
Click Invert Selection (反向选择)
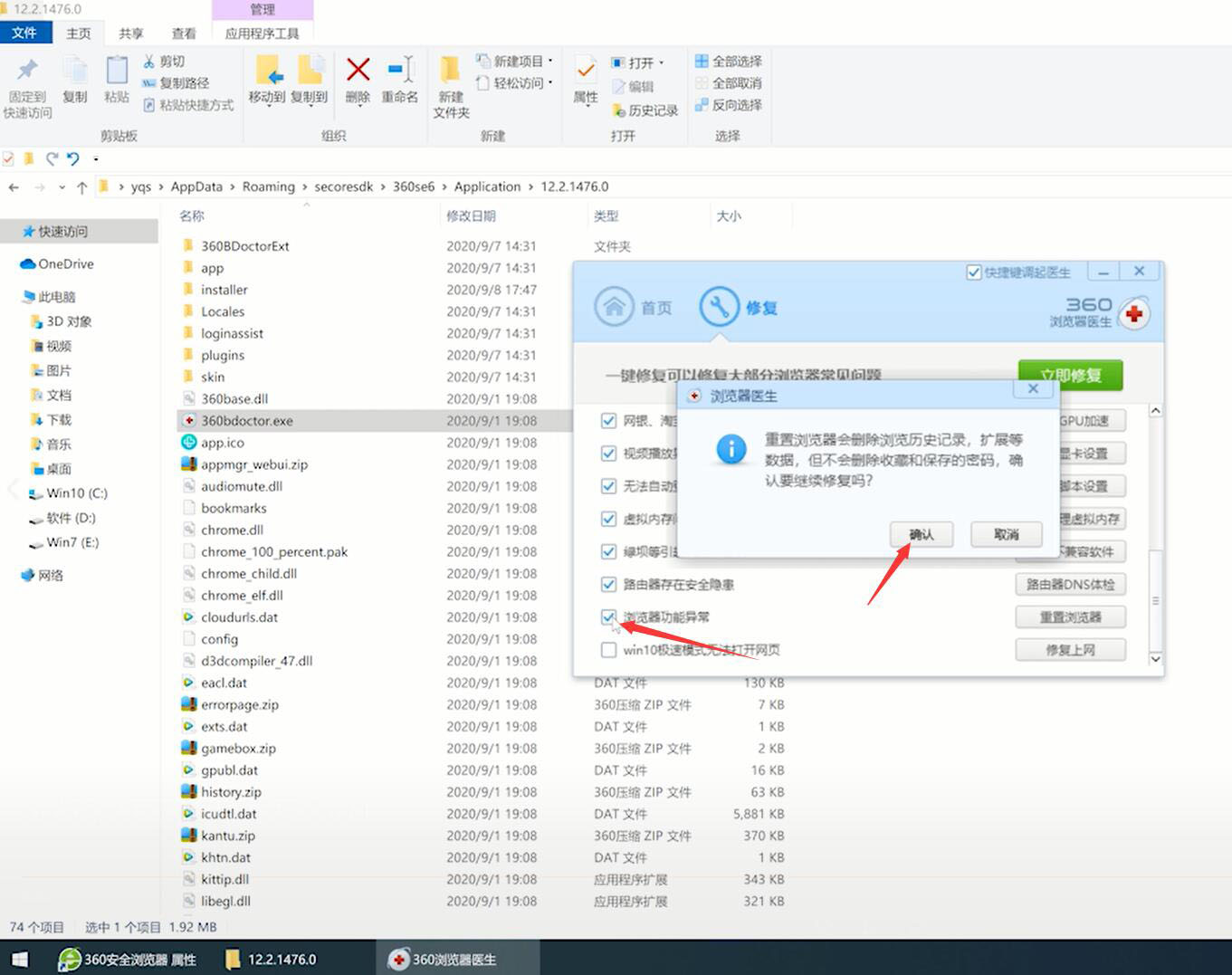click(729, 105)
